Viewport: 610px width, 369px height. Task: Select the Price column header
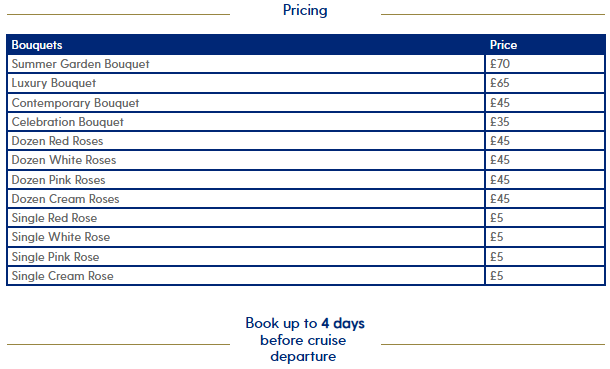click(x=503, y=45)
